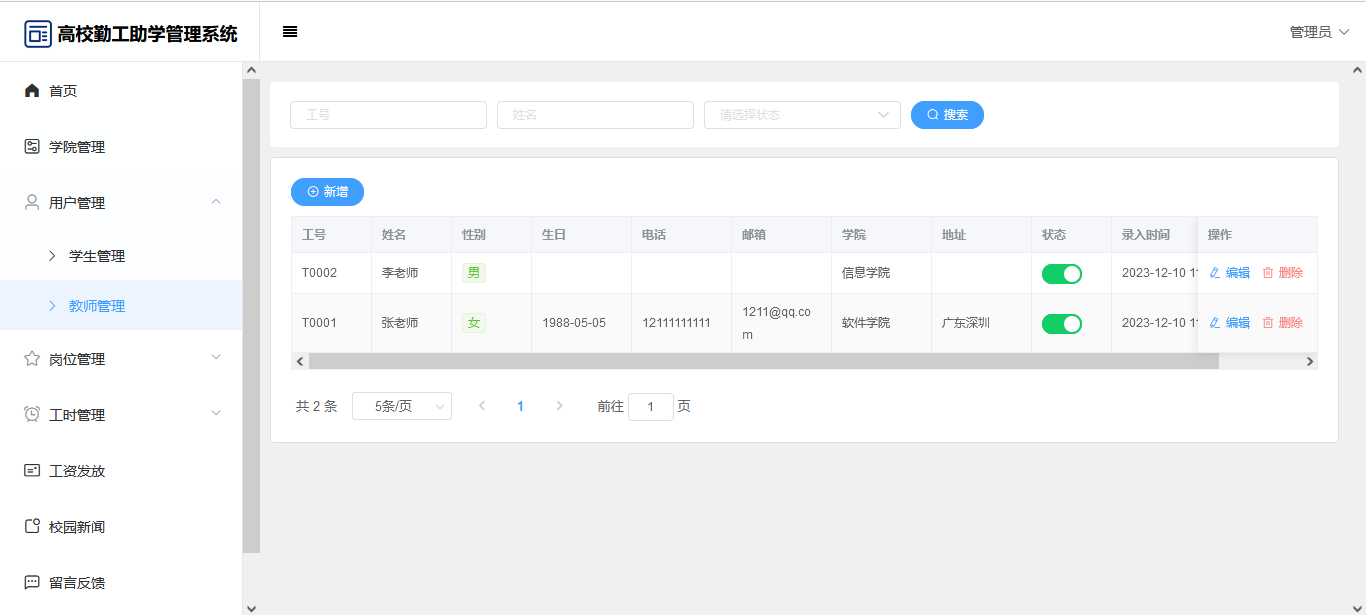Toggle status switch for 张老师
Image resolution: width=1366 pixels, height=615 pixels.
click(1061, 324)
